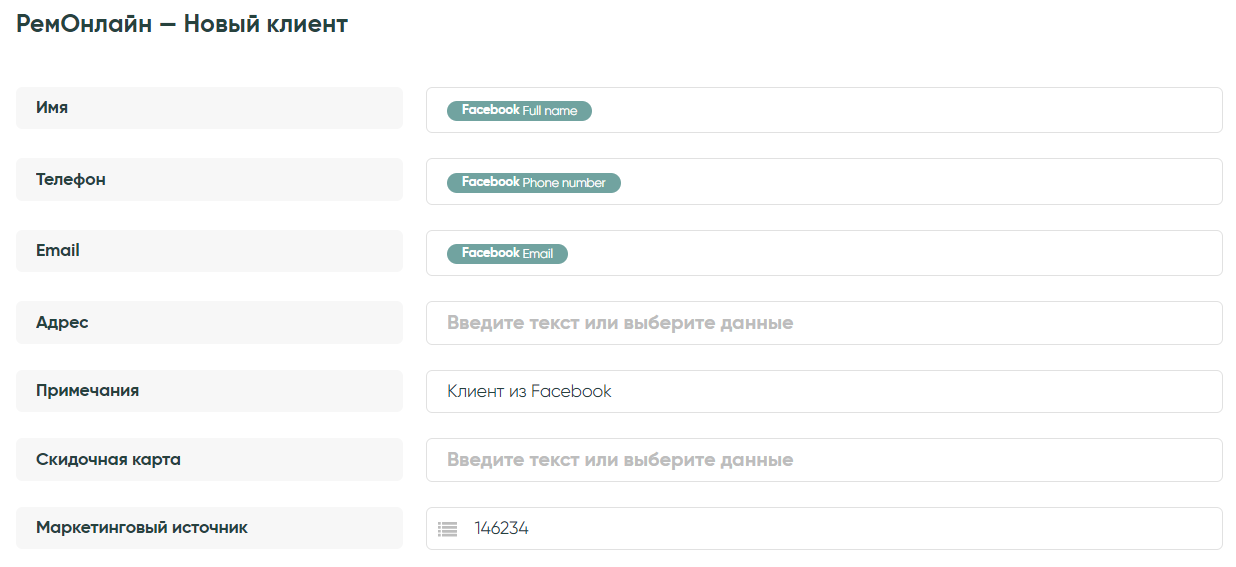The image size is (1236, 567).
Task: Click the Маркетинговый источник field label
Action: tap(141, 528)
